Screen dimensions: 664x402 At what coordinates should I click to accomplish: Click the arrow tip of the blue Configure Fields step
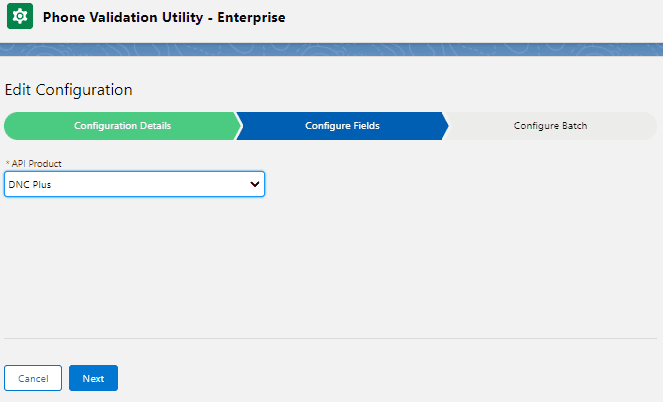click(x=446, y=126)
